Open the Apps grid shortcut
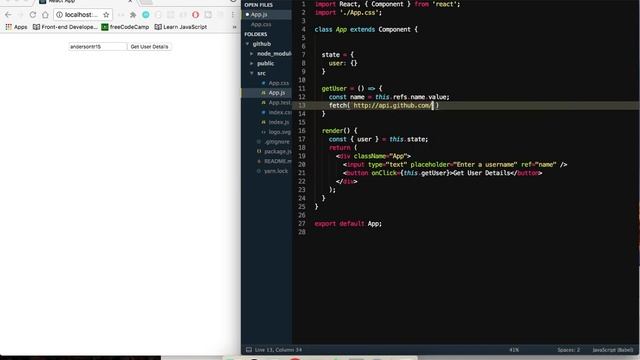This screenshot has height=360, width=640. (16, 27)
